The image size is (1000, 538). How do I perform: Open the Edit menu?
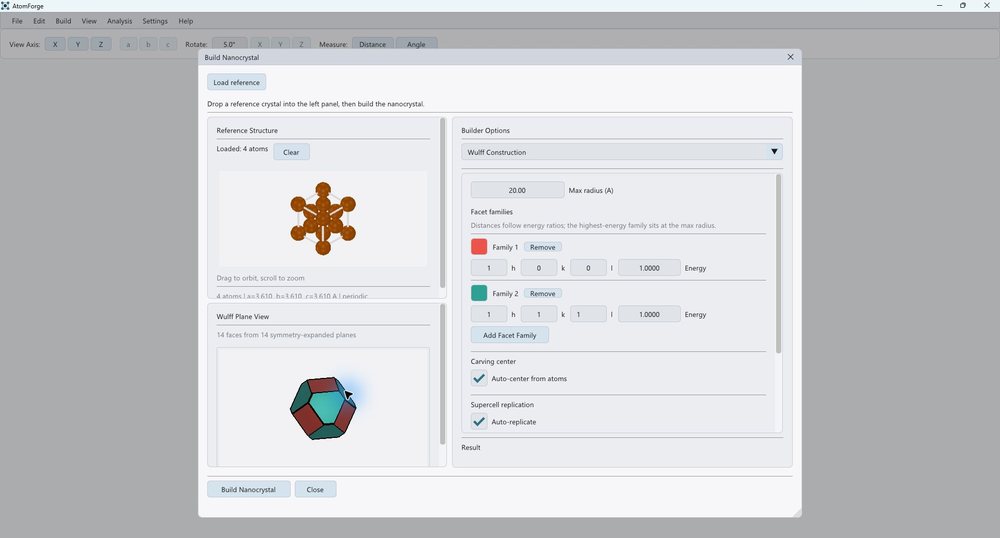click(39, 21)
